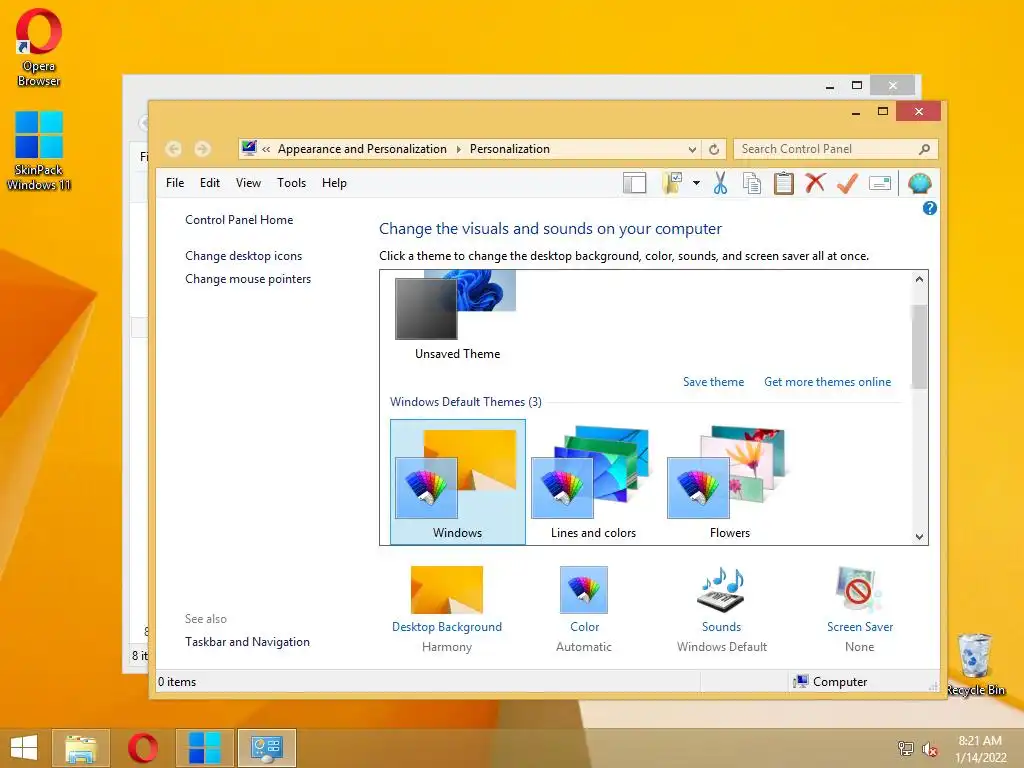Open Opera from the taskbar

(x=143, y=748)
